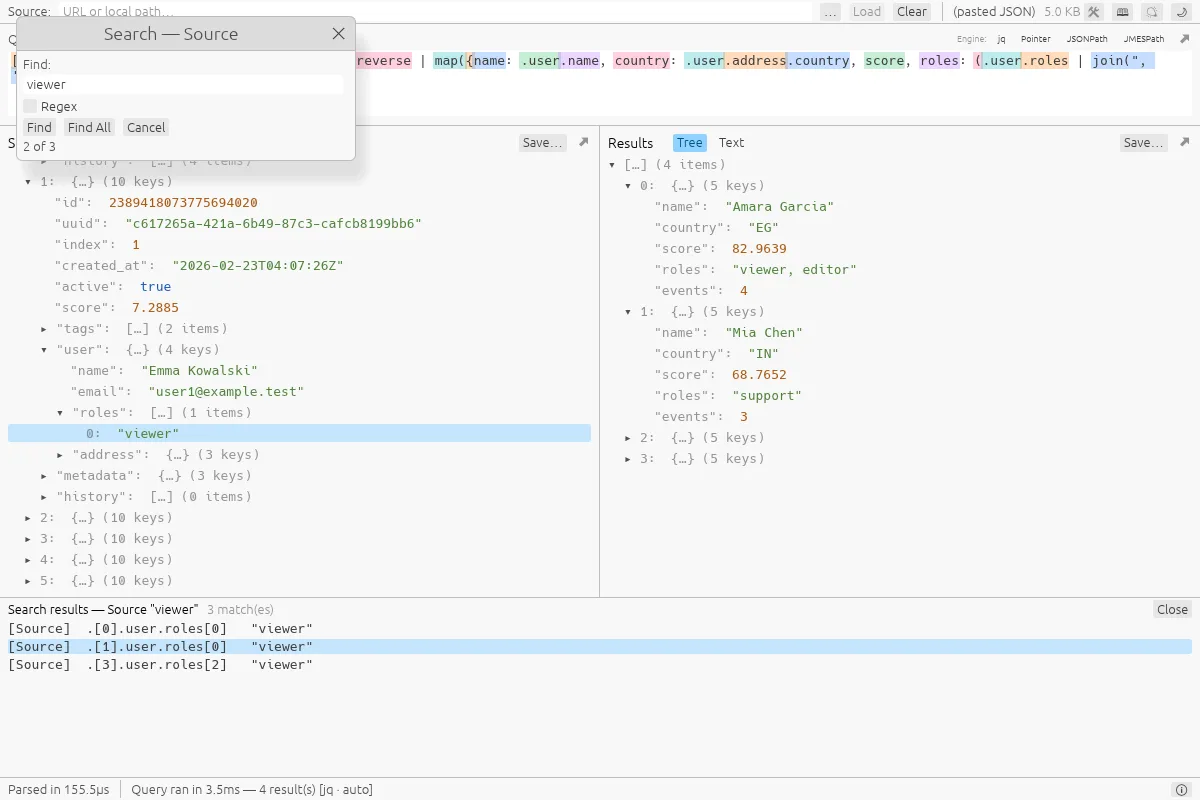This screenshot has height=800, width=1200.
Task: Click the Find button in search dialog
Action: point(40,127)
